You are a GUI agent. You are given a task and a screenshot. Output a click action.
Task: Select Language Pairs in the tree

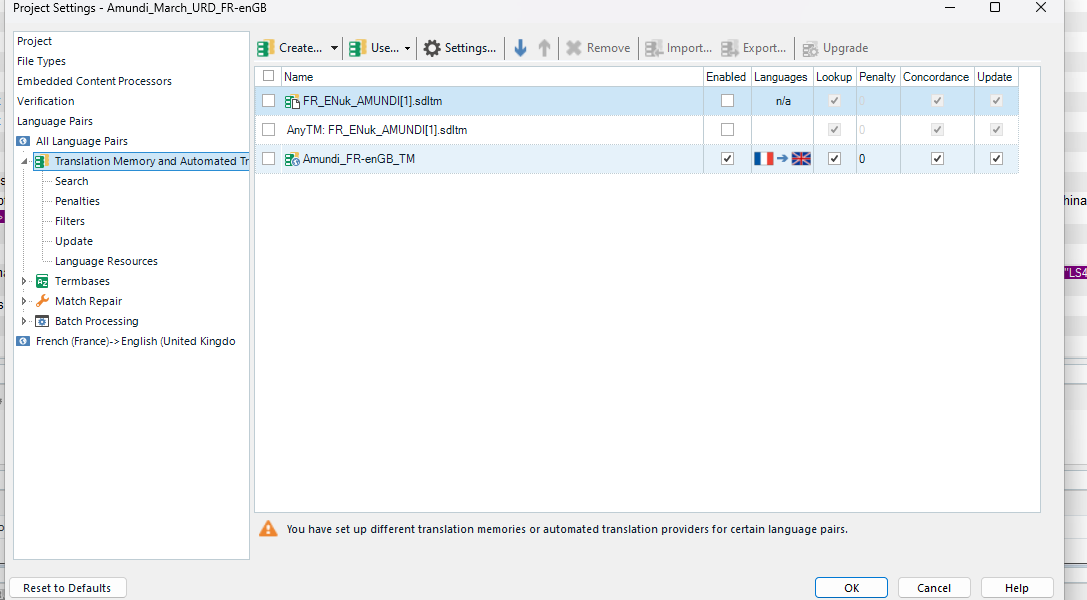(x=55, y=121)
